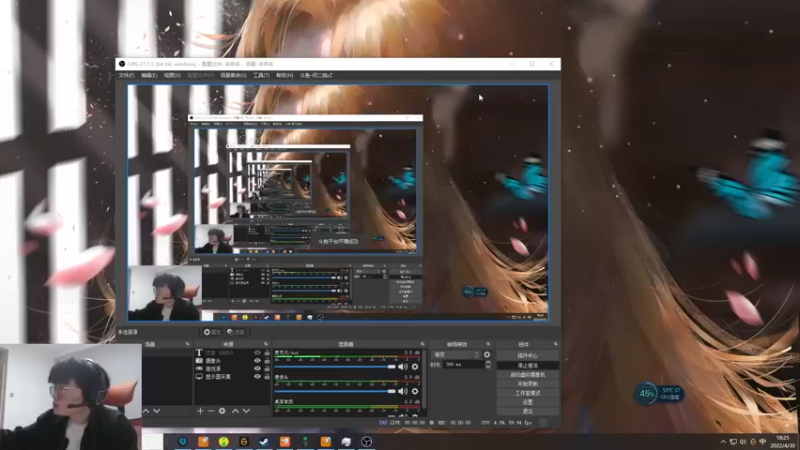Open transition properties gear icon
The width and height of the screenshot is (800, 450).
coord(487,355)
